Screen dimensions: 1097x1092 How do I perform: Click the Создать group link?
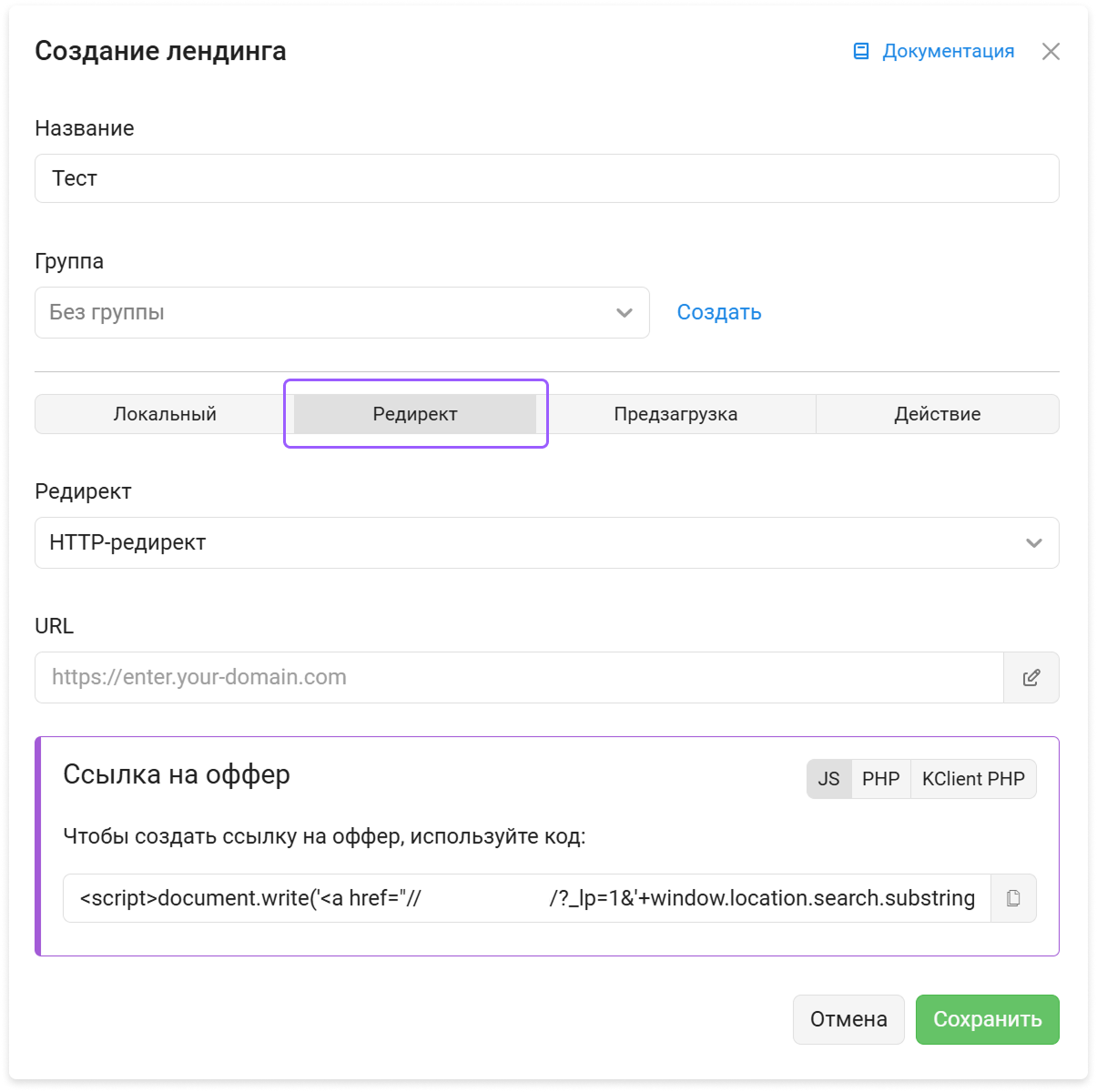pos(719,312)
